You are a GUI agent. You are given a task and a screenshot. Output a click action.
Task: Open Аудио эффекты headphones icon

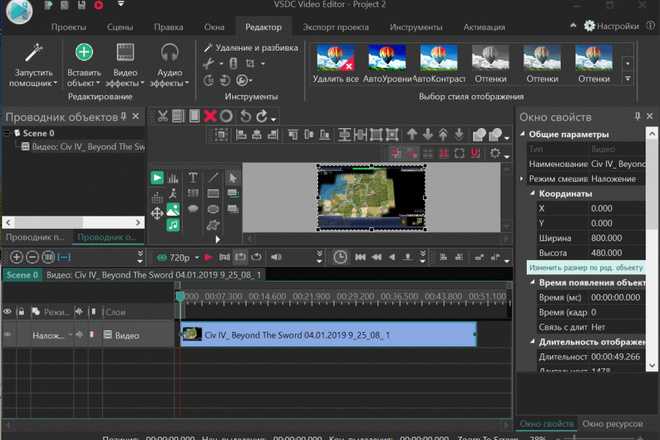pyautogui.click(x=169, y=53)
